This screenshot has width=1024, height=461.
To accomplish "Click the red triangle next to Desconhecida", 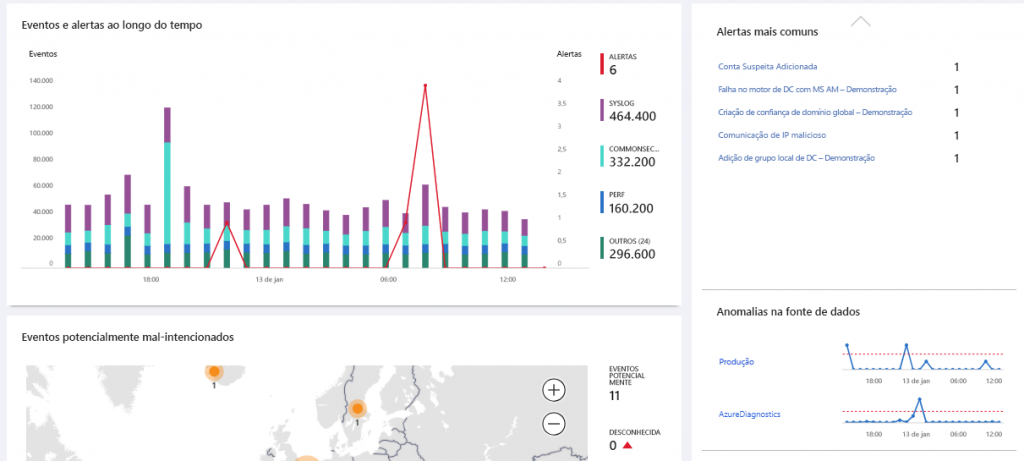I will tap(627, 446).
